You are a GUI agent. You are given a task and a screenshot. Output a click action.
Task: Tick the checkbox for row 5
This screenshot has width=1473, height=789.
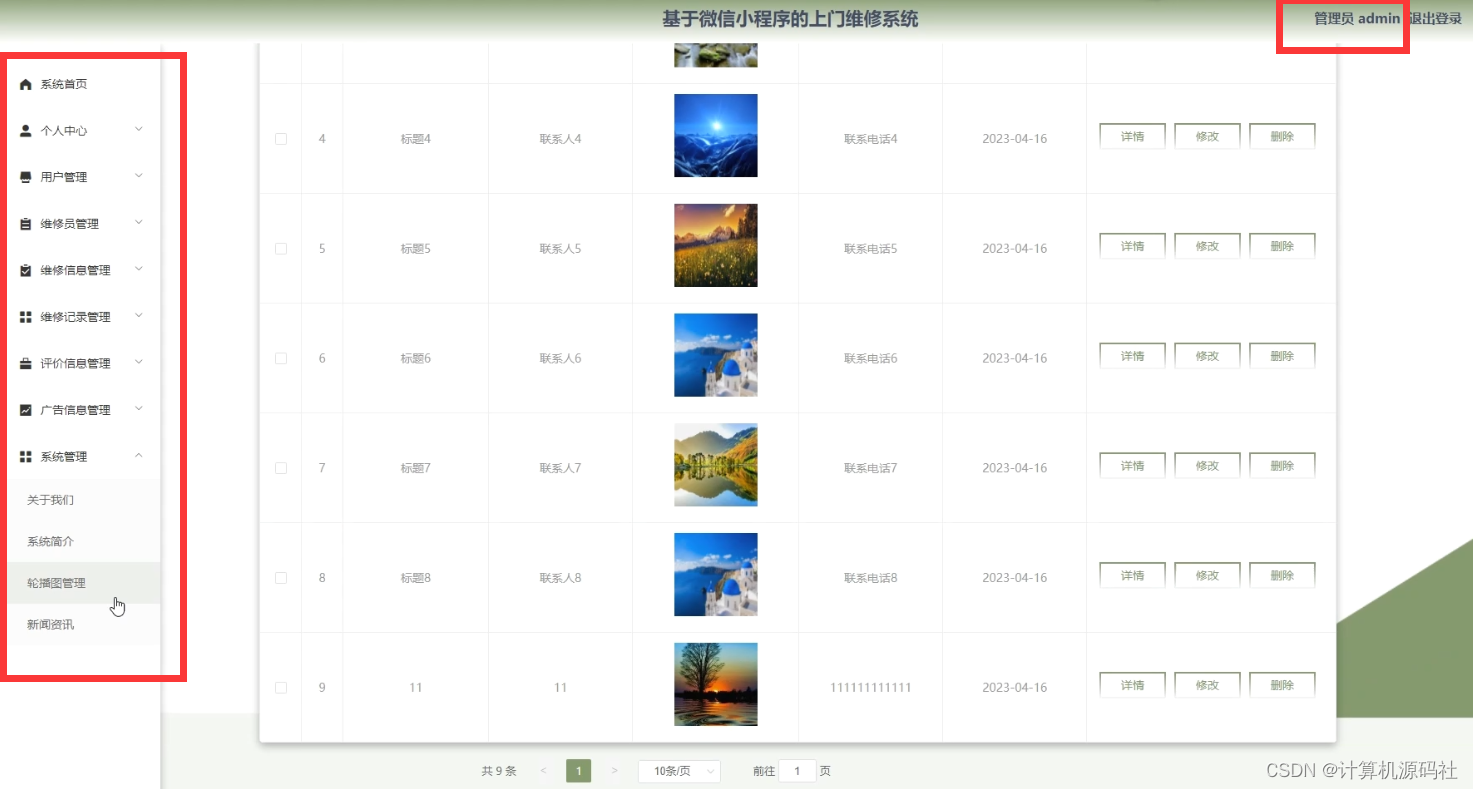tap(281, 249)
